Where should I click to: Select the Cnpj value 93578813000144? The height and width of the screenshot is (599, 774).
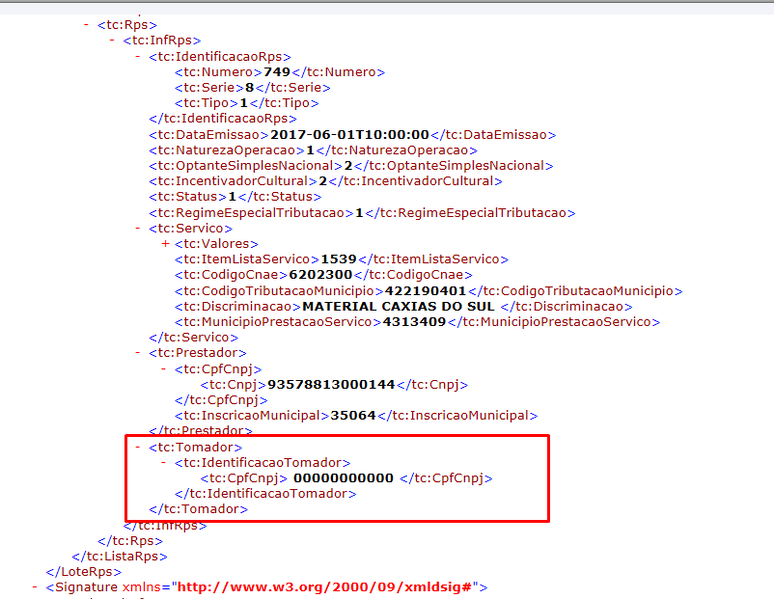pos(331,384)
